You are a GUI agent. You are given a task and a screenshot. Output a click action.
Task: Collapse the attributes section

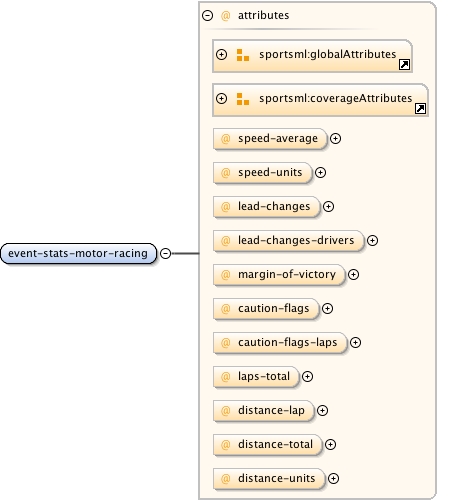coord(207,15)
